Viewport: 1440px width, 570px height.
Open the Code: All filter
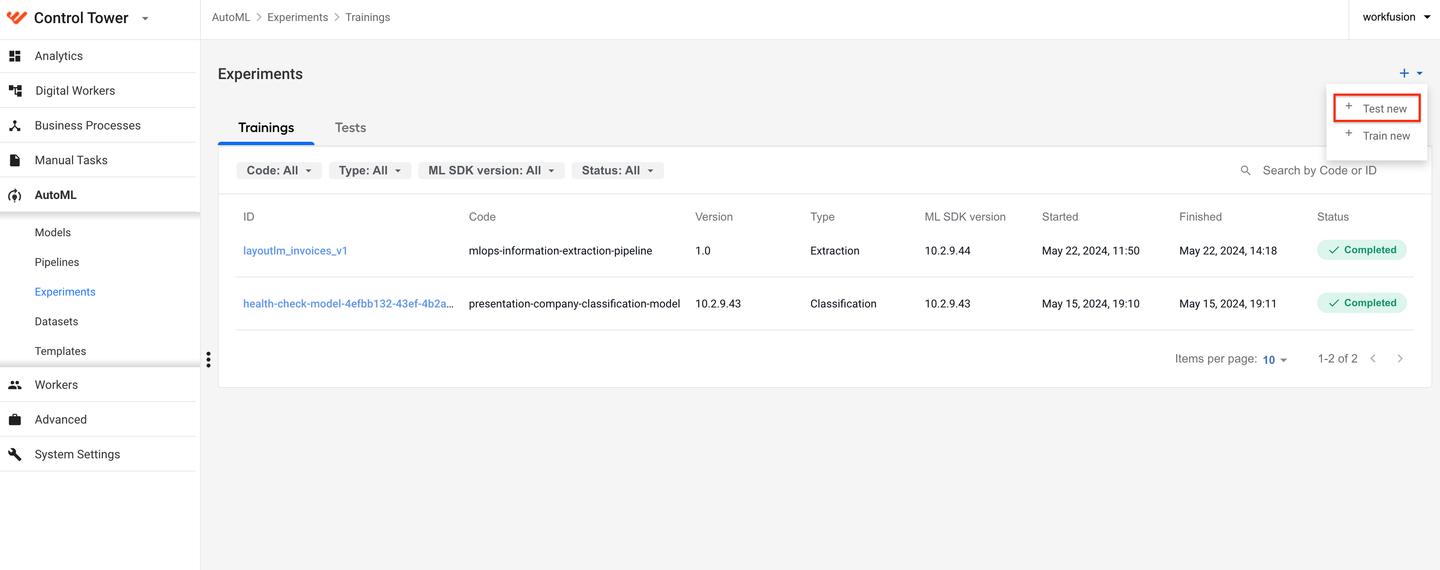[279, 171]
